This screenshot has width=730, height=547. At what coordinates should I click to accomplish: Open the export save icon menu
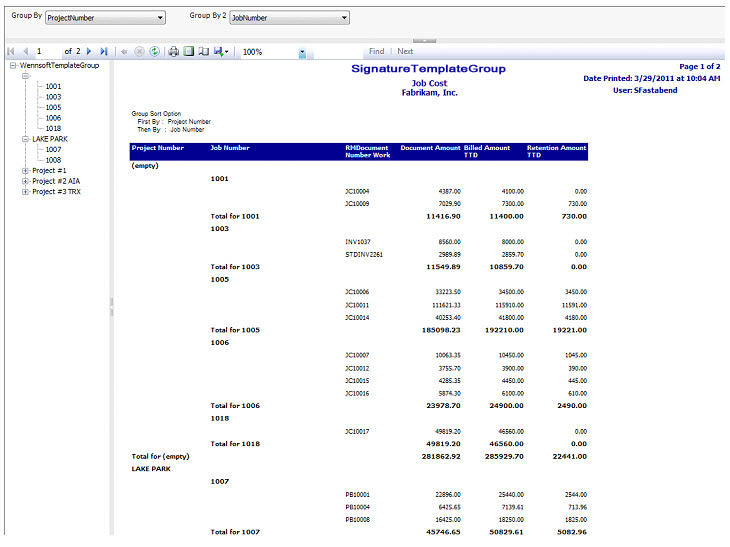[x=220, y=51]
